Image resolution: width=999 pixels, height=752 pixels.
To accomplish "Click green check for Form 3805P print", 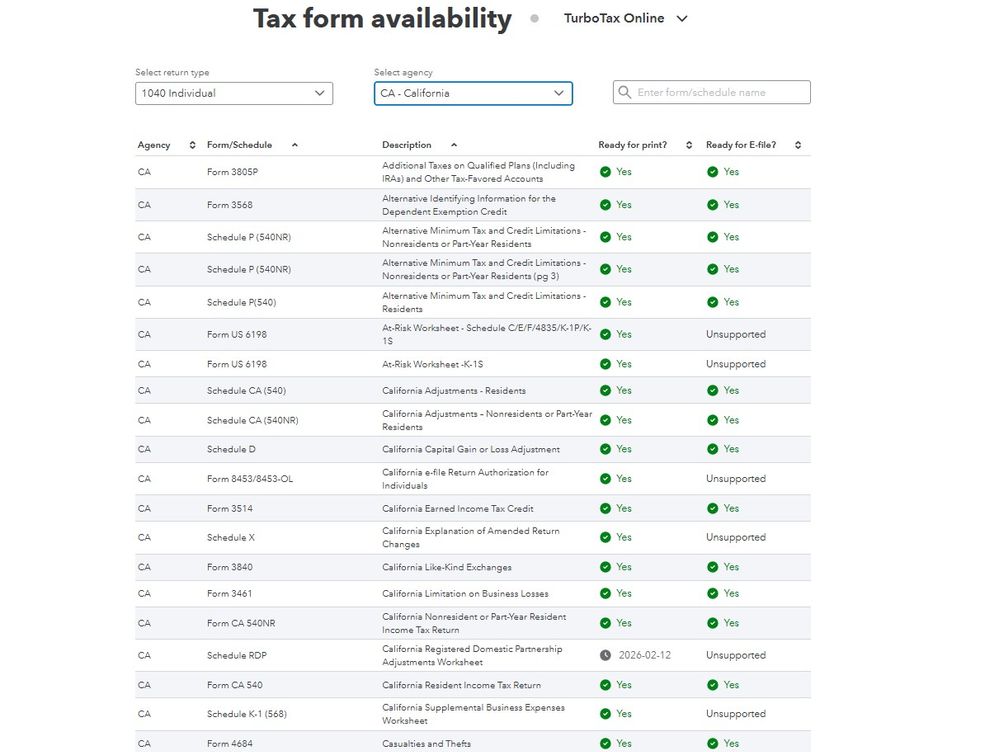I will (x=605, y=172).
